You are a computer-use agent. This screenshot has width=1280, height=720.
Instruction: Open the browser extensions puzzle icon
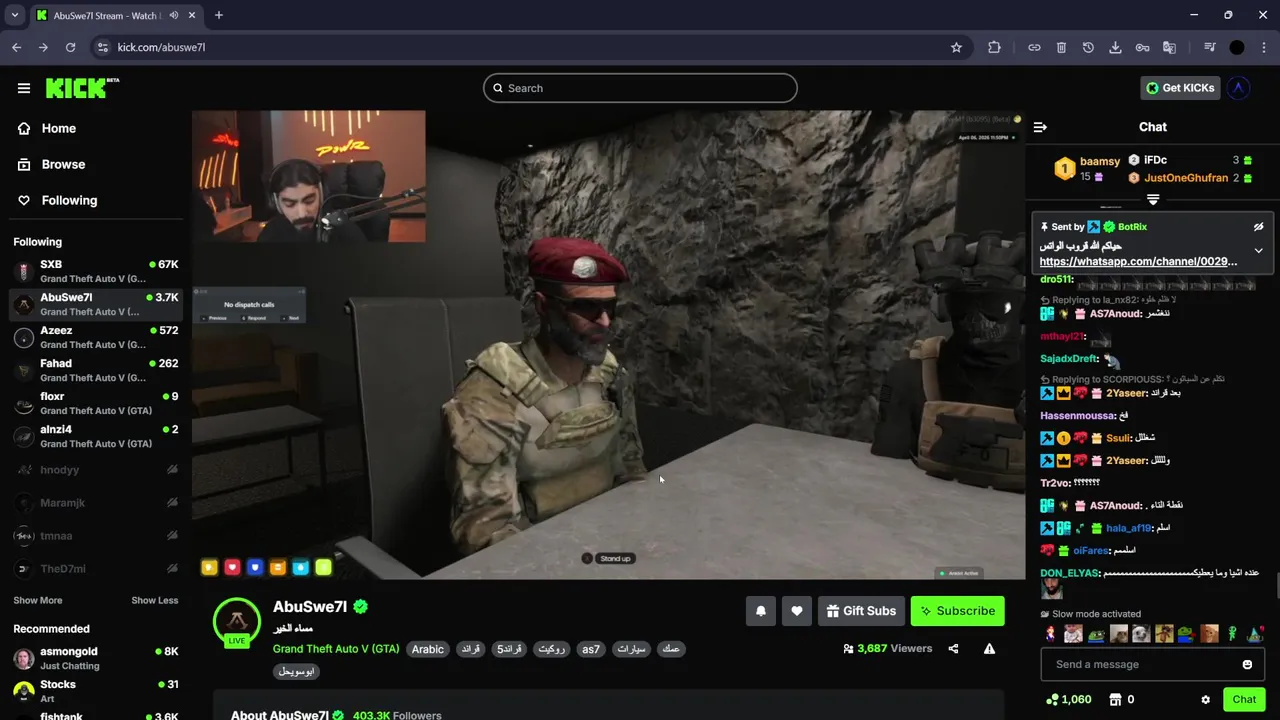[x=994, y=47]
